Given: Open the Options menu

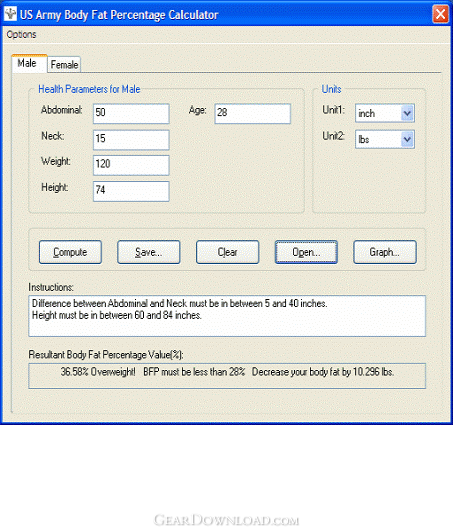Looking at the screenshot, I should (x=21, y=34).
